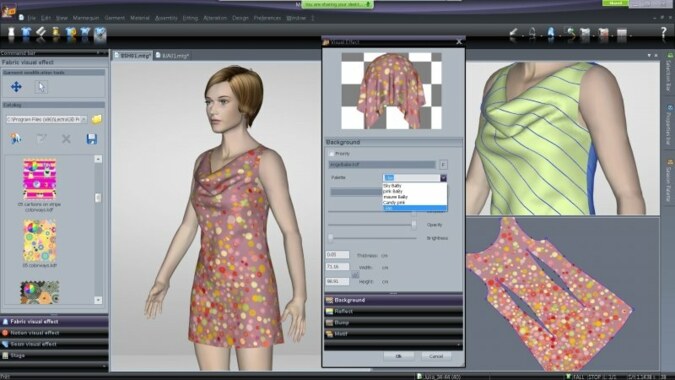Click the grey mannequin outline toolbar icon
675x380 pixels.
tap(533, 33)
